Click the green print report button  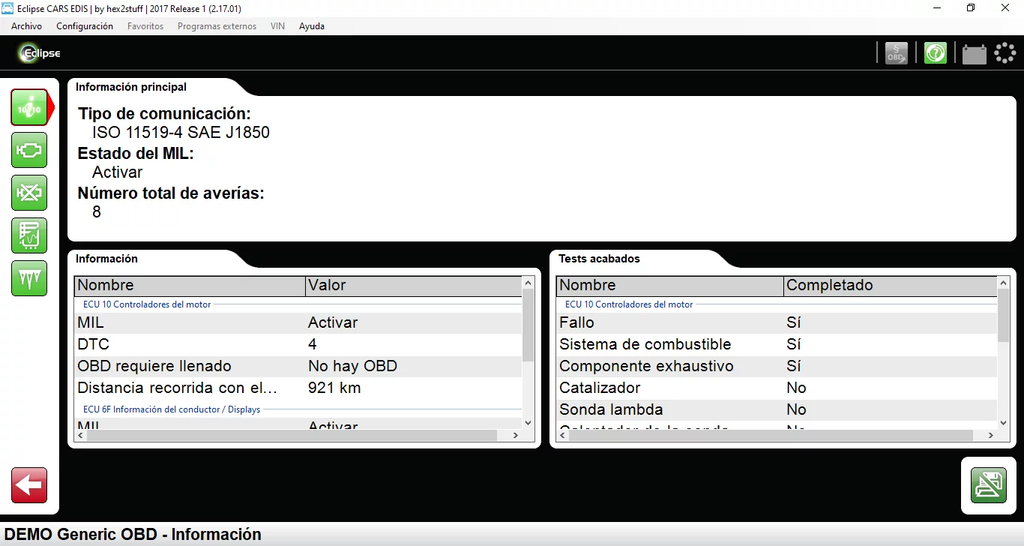click(x=988, y=485)
